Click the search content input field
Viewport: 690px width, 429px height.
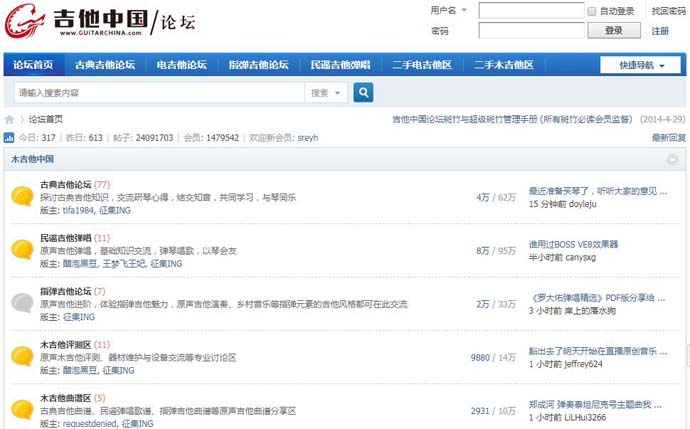point(158,92)
